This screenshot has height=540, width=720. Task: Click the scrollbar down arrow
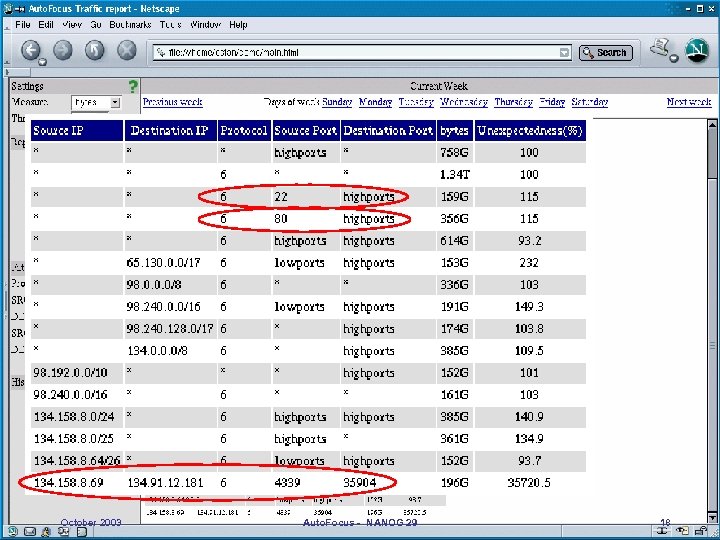(712, 518)
